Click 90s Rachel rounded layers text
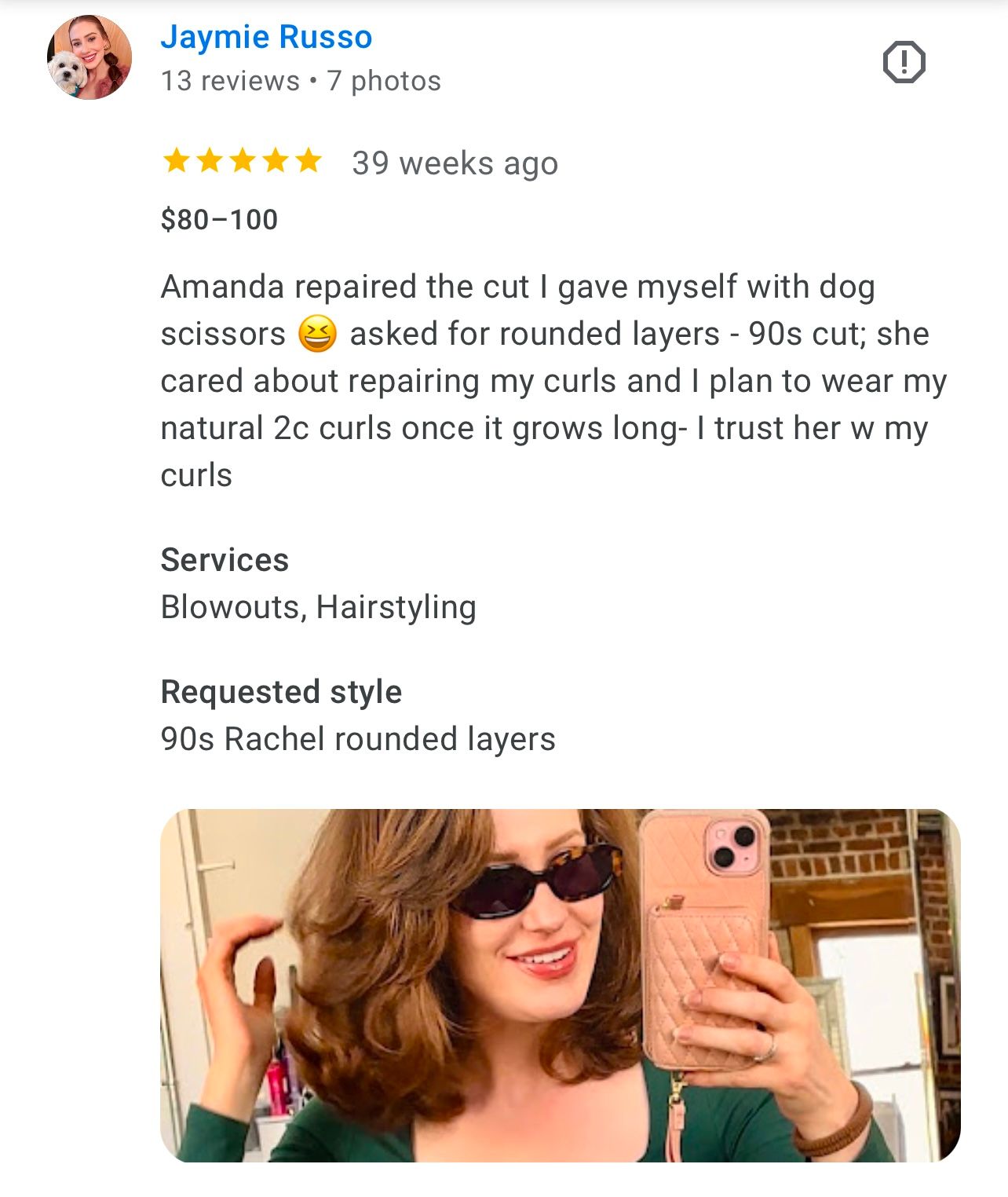The height and width of the screenshot is (1197, 1008). click(x=358, y=739)
